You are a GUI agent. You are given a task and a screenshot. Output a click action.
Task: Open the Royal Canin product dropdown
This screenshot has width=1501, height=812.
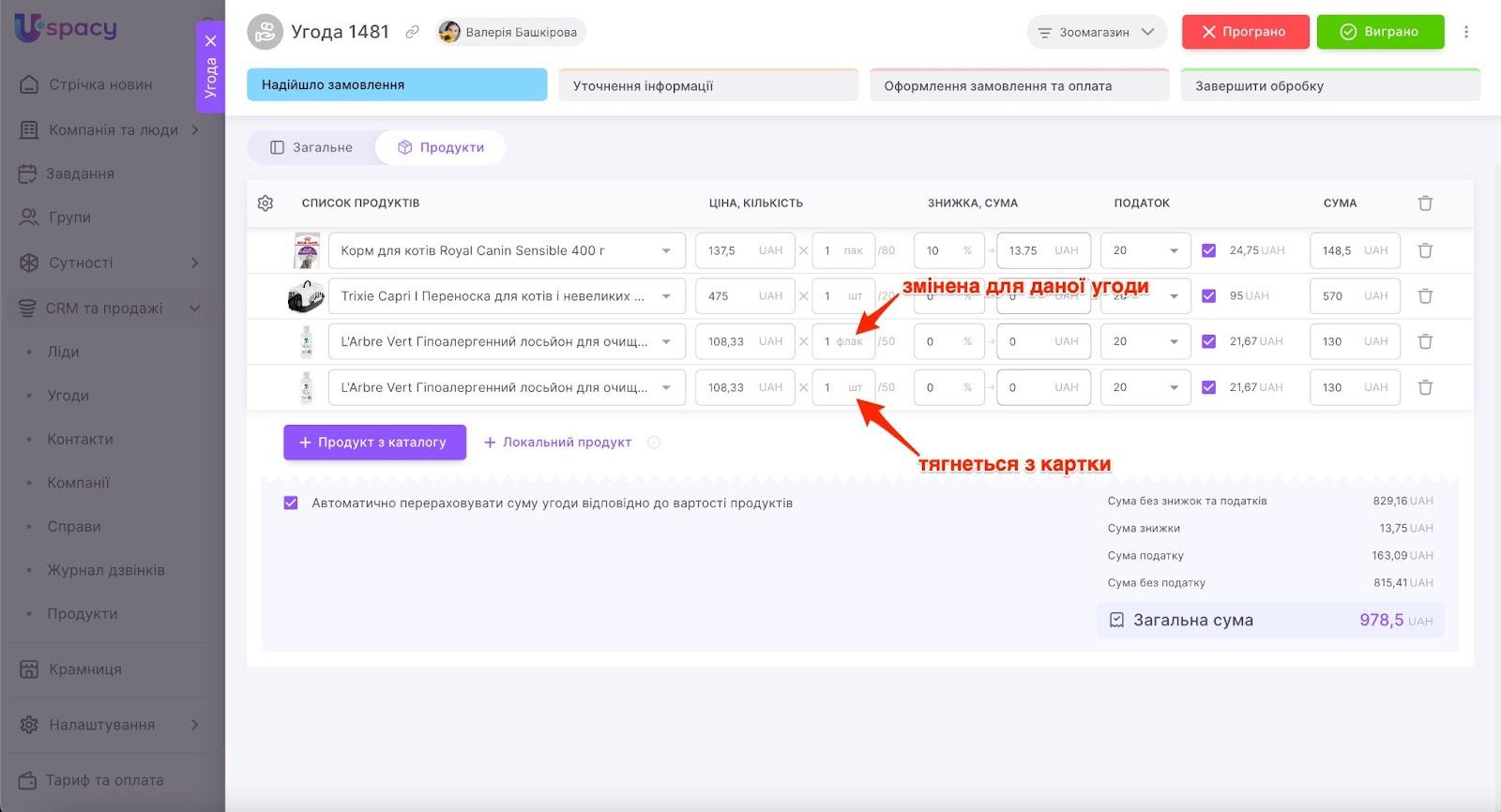click(507, 250)
